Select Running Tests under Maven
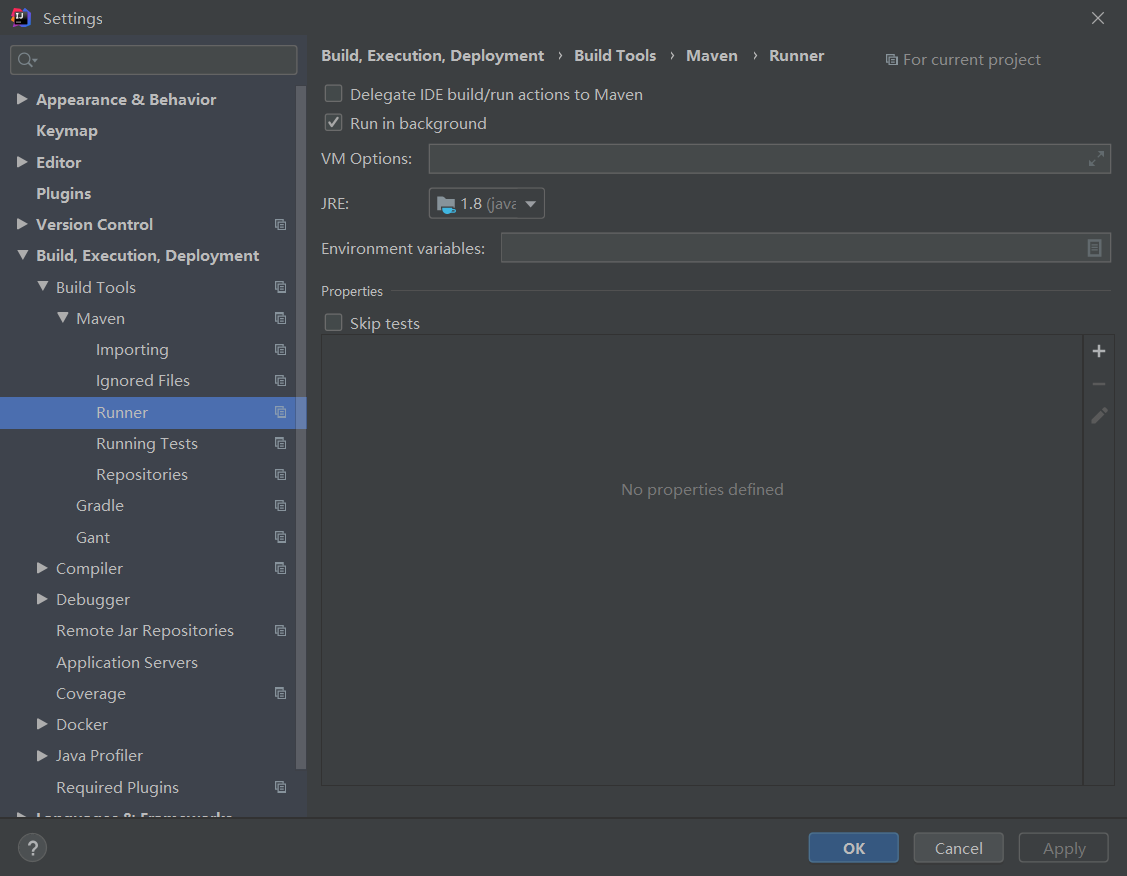Viewport: 1127px width, 876px height. coord(147,443)
